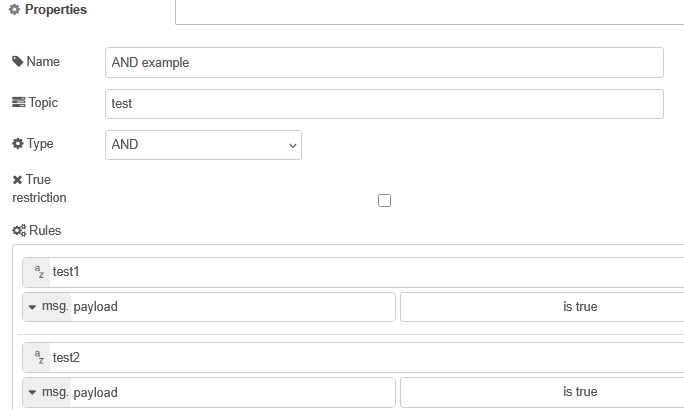This screenshot has width=684, height=410.
Task: Click the gears icon beside Rules
Action: 18,230
